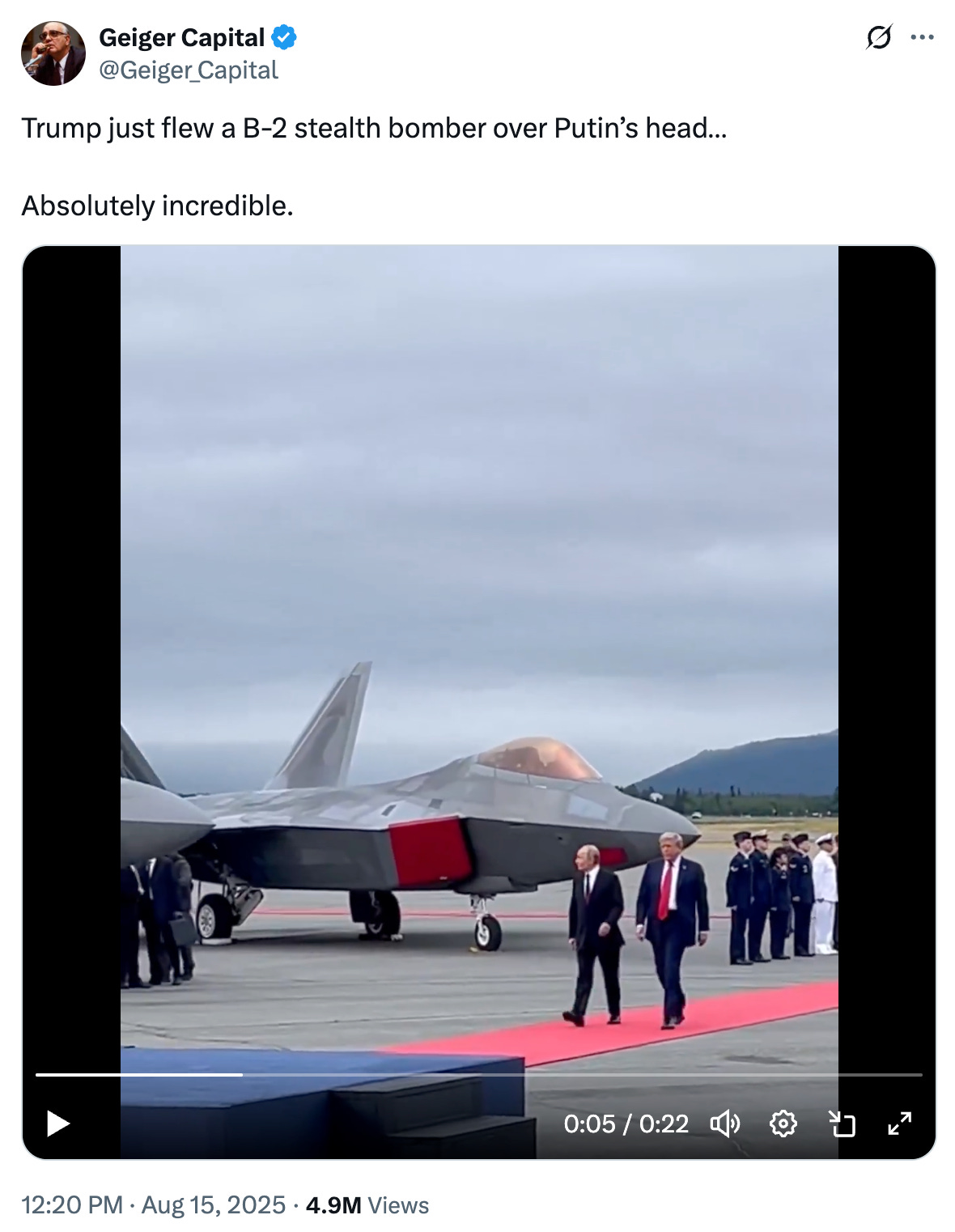Open the Geiger Capital profile avatar
955x1232 pixels.
pyautogui.click(x=53, y=53)
